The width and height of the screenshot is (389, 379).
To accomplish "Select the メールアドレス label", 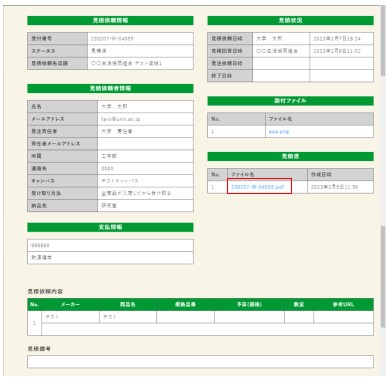I will pyautogui.click(x=48, y=119).
